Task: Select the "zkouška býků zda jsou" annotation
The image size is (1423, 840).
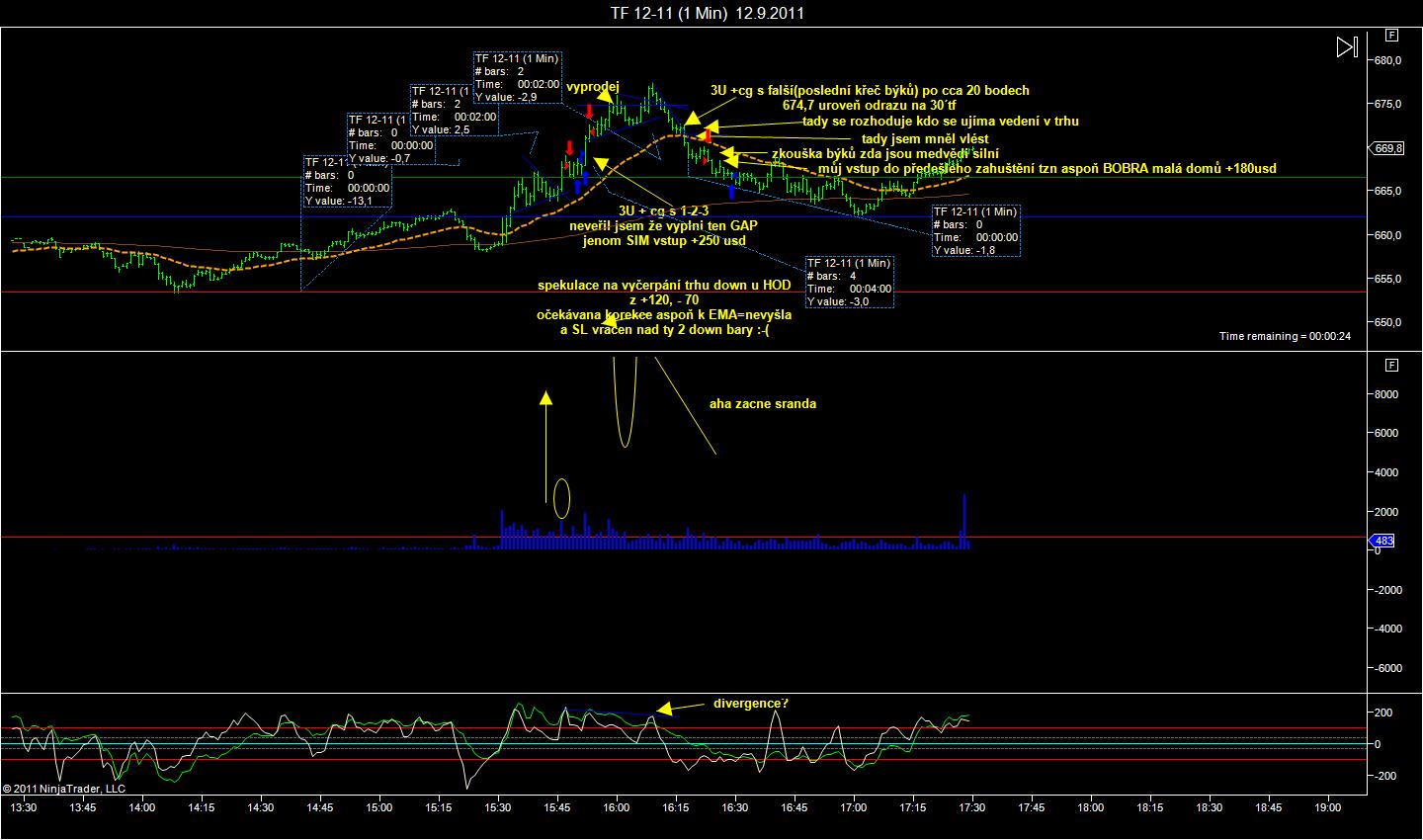Action: [884, 154]
